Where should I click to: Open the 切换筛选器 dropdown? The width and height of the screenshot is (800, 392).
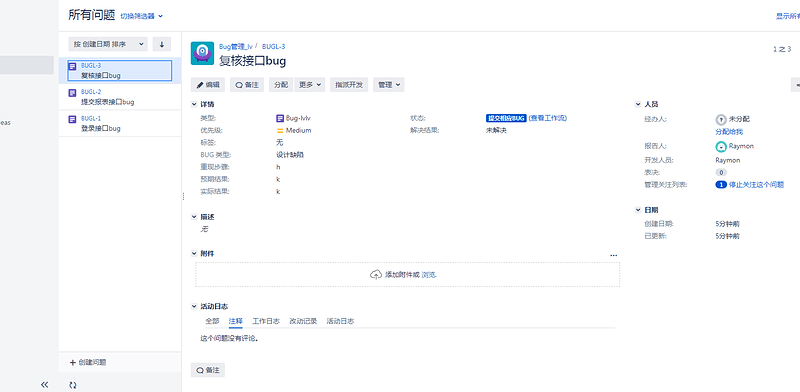141,16
